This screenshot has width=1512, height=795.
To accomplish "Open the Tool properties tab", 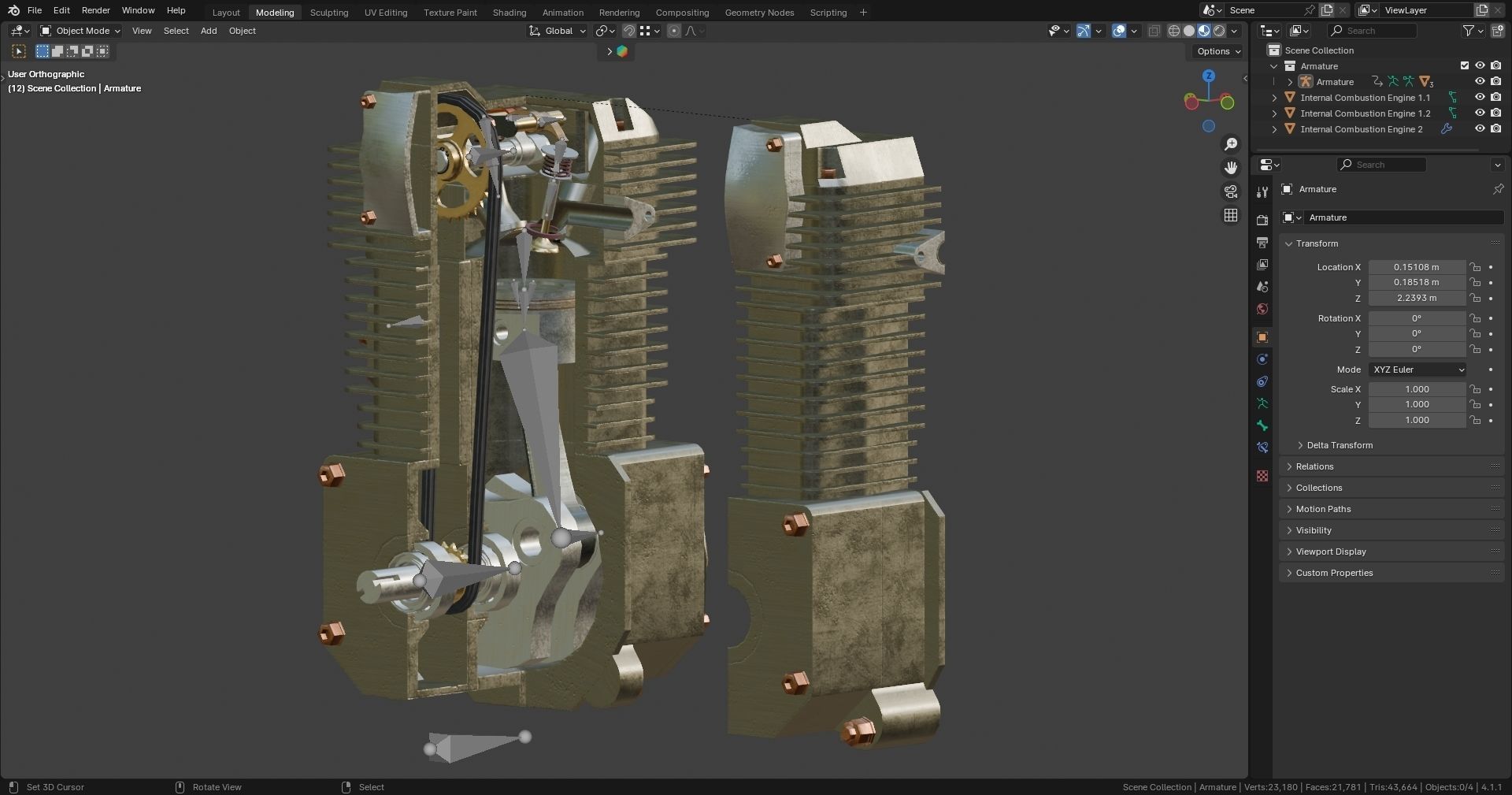I will tap(1262, 192).
